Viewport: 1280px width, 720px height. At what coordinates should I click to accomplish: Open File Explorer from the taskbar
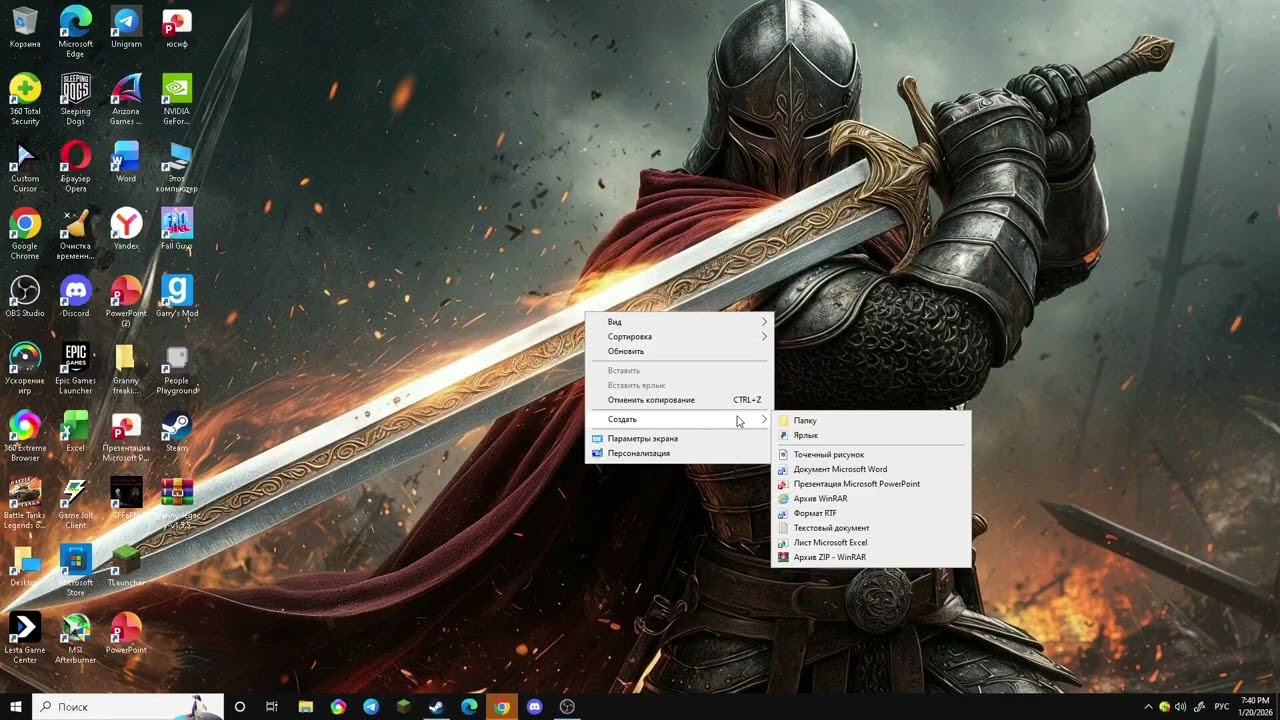click(306, 707)
